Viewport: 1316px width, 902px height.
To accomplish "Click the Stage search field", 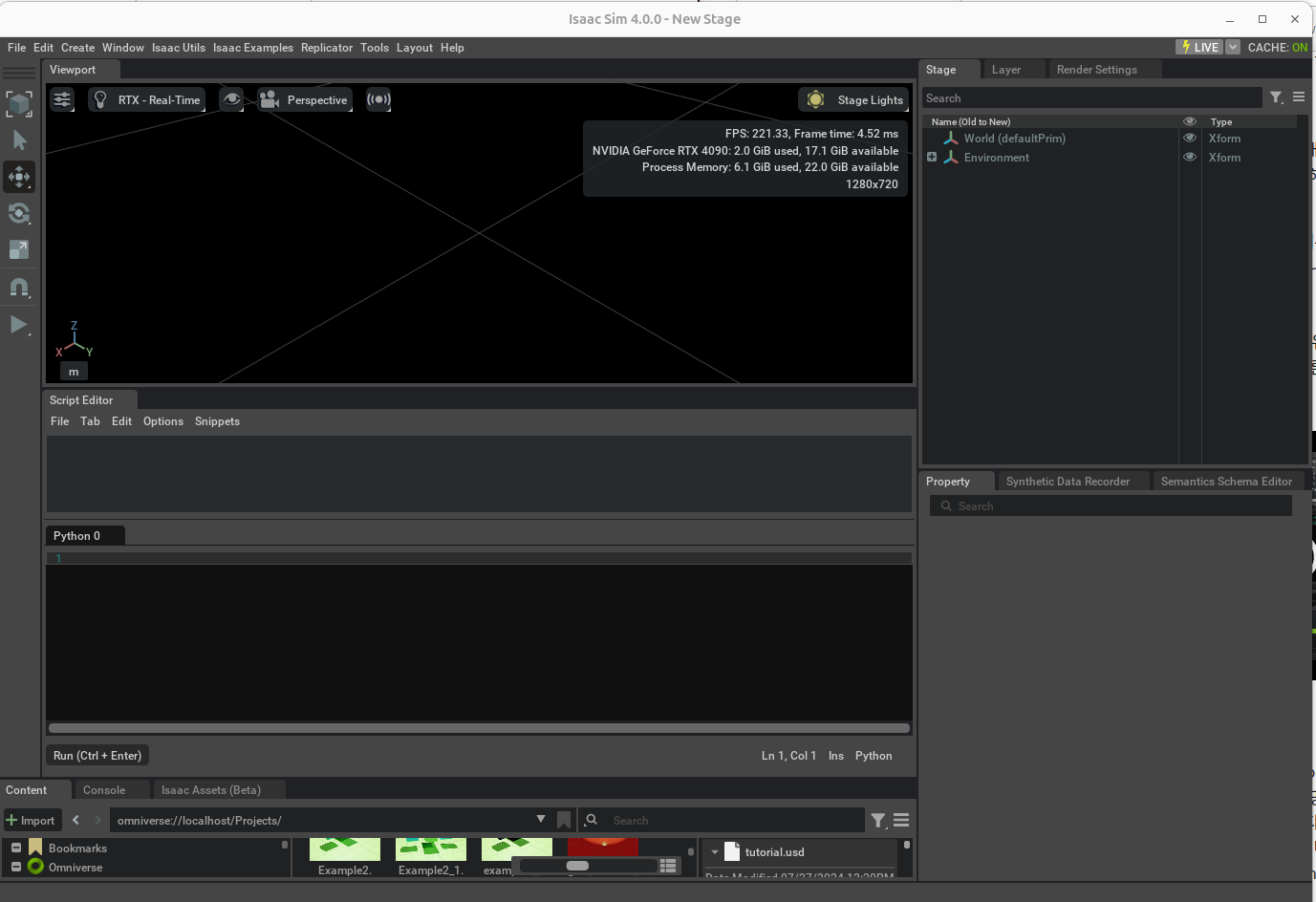I will pos(1091,98).
